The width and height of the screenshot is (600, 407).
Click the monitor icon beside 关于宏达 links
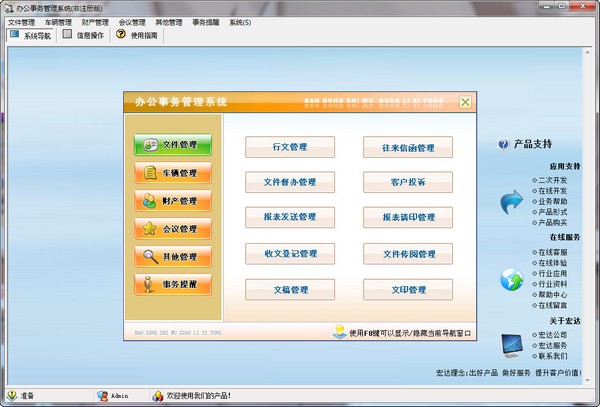click(512, 345)
